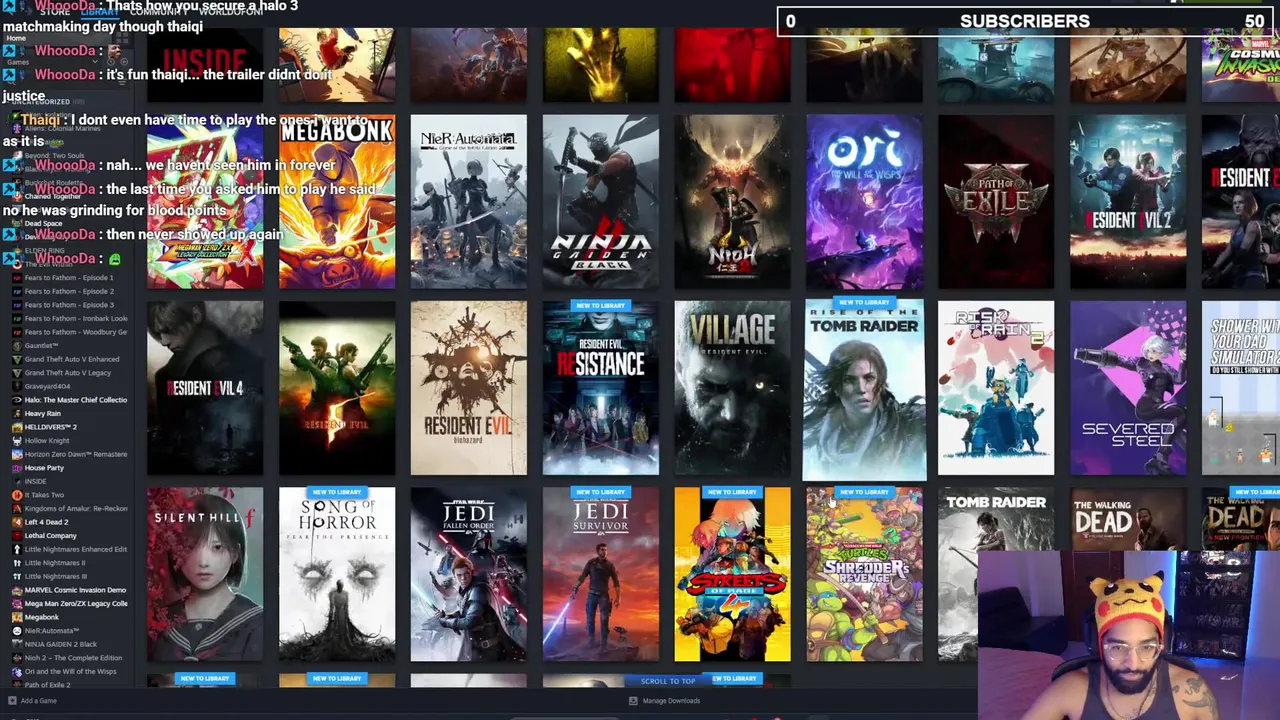The width and height of the screenshot is (1280, 720).
Task: Select INSIDE in the sidebar game list
Action: click(x=35, y=481)
